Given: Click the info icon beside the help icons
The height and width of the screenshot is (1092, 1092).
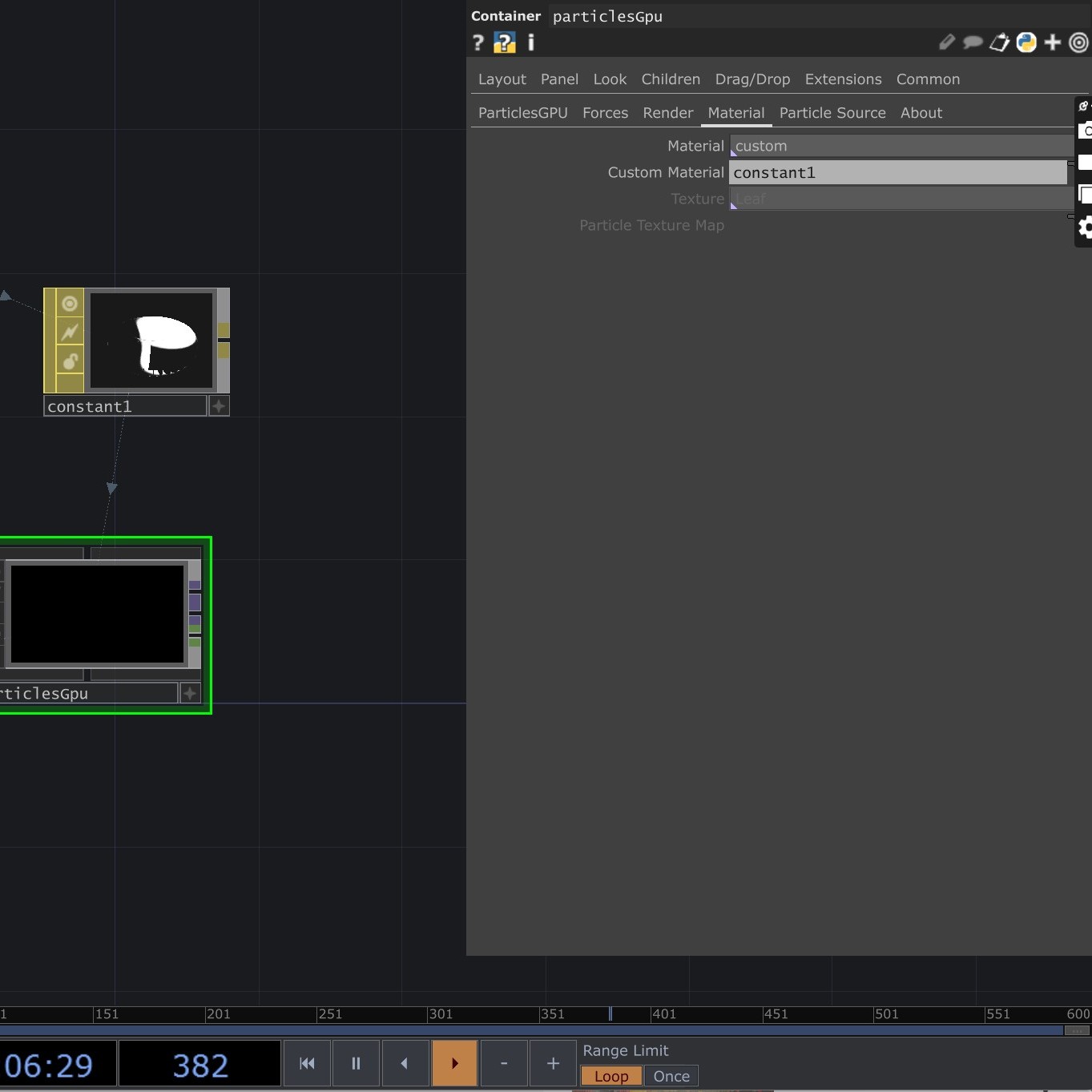Looking at the screenshot, I should (x=530, y=42).
